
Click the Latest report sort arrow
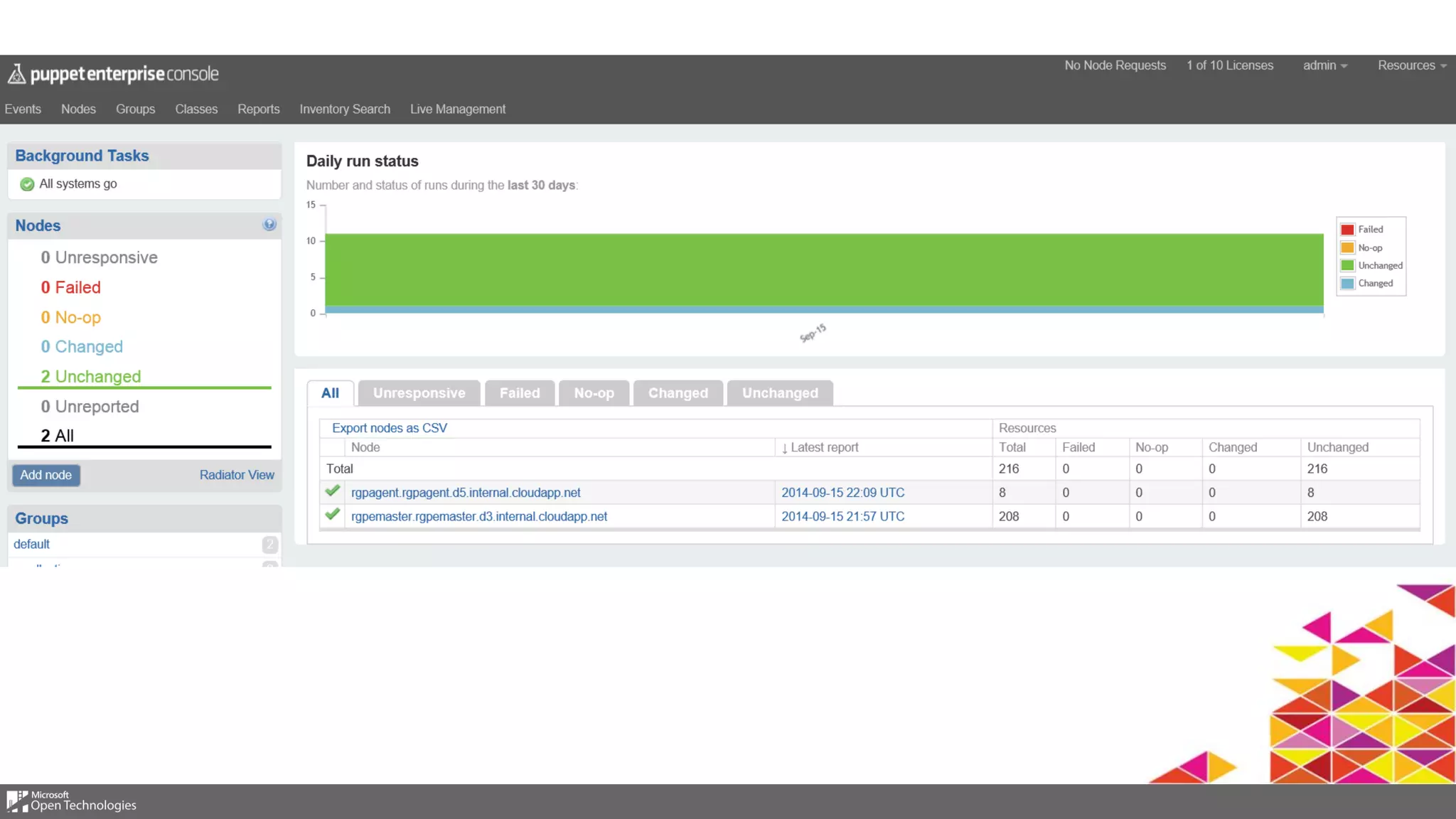coord(784,448)
